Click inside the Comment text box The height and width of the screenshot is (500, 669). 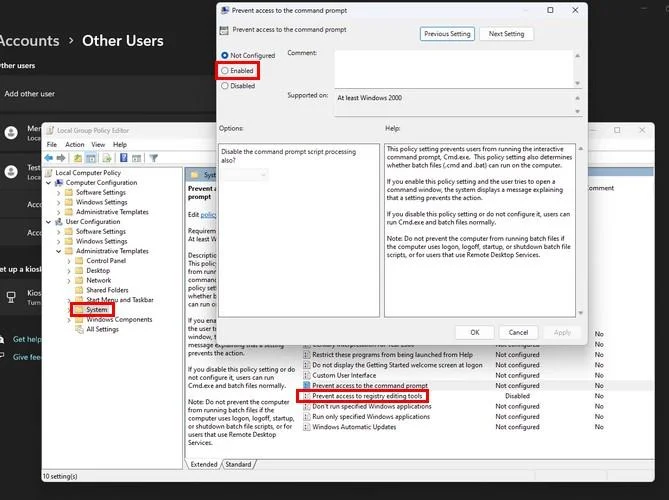[454, 69]
